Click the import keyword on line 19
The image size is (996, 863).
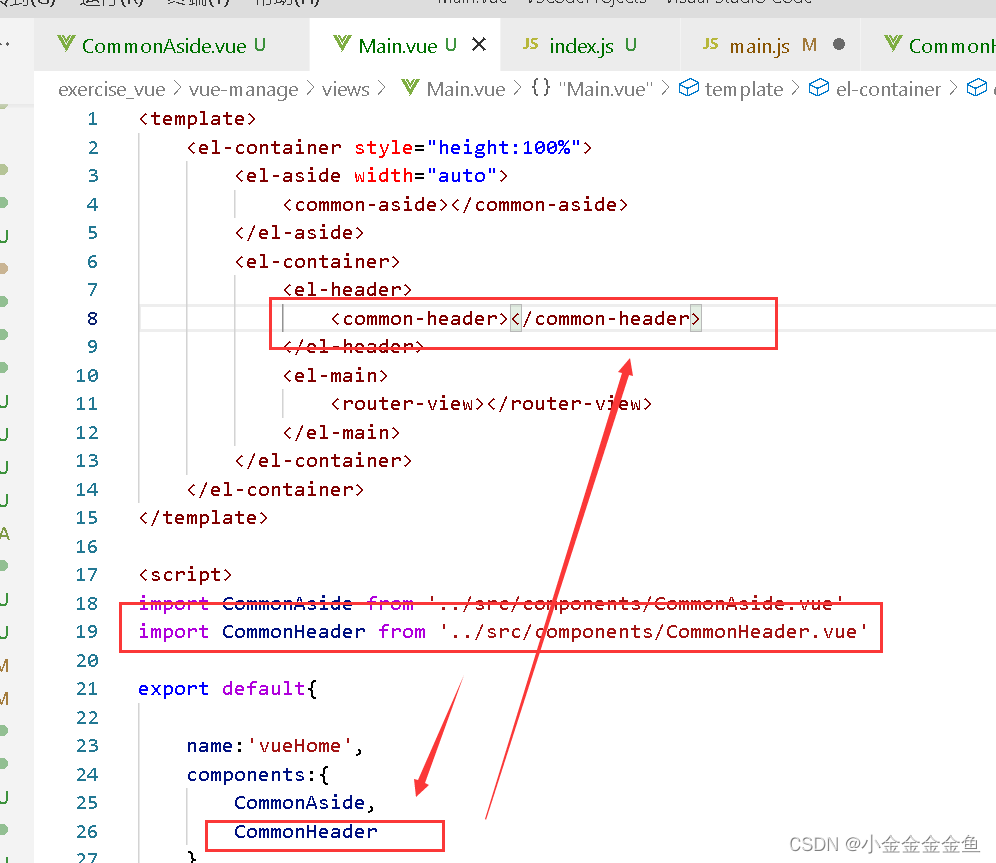(x=173, y=632)
